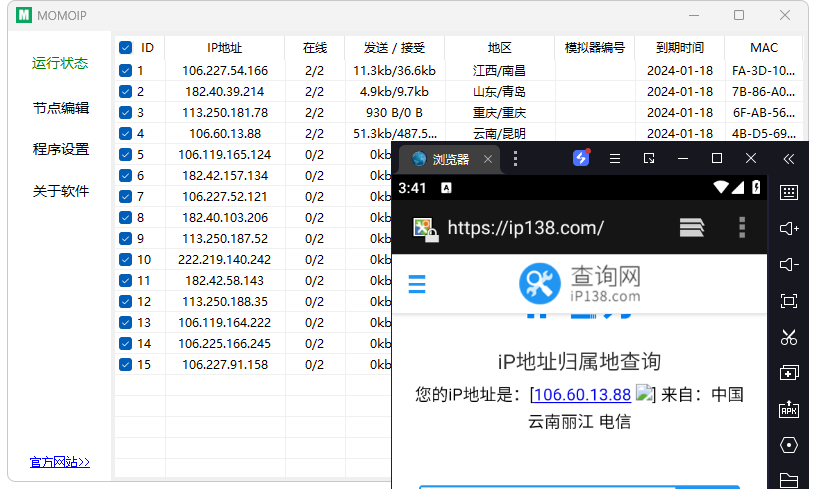
Task: Click region cell 山东/青岛
Action: click(499, 92)
